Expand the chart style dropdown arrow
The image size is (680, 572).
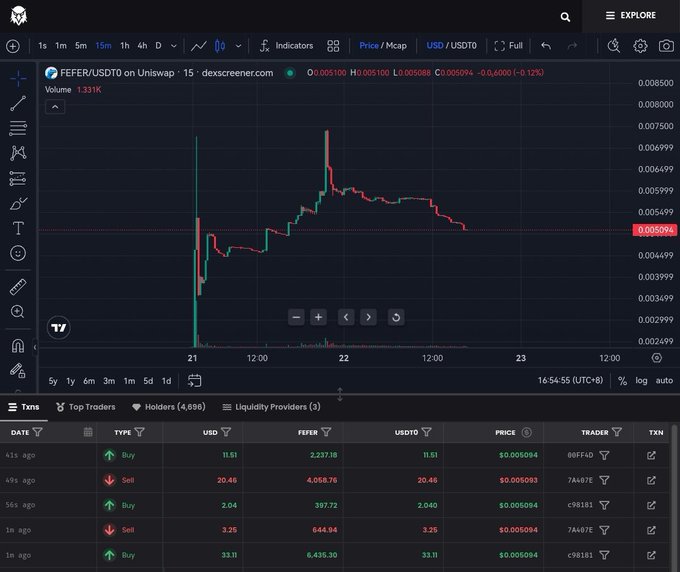[x=238, y=46]
